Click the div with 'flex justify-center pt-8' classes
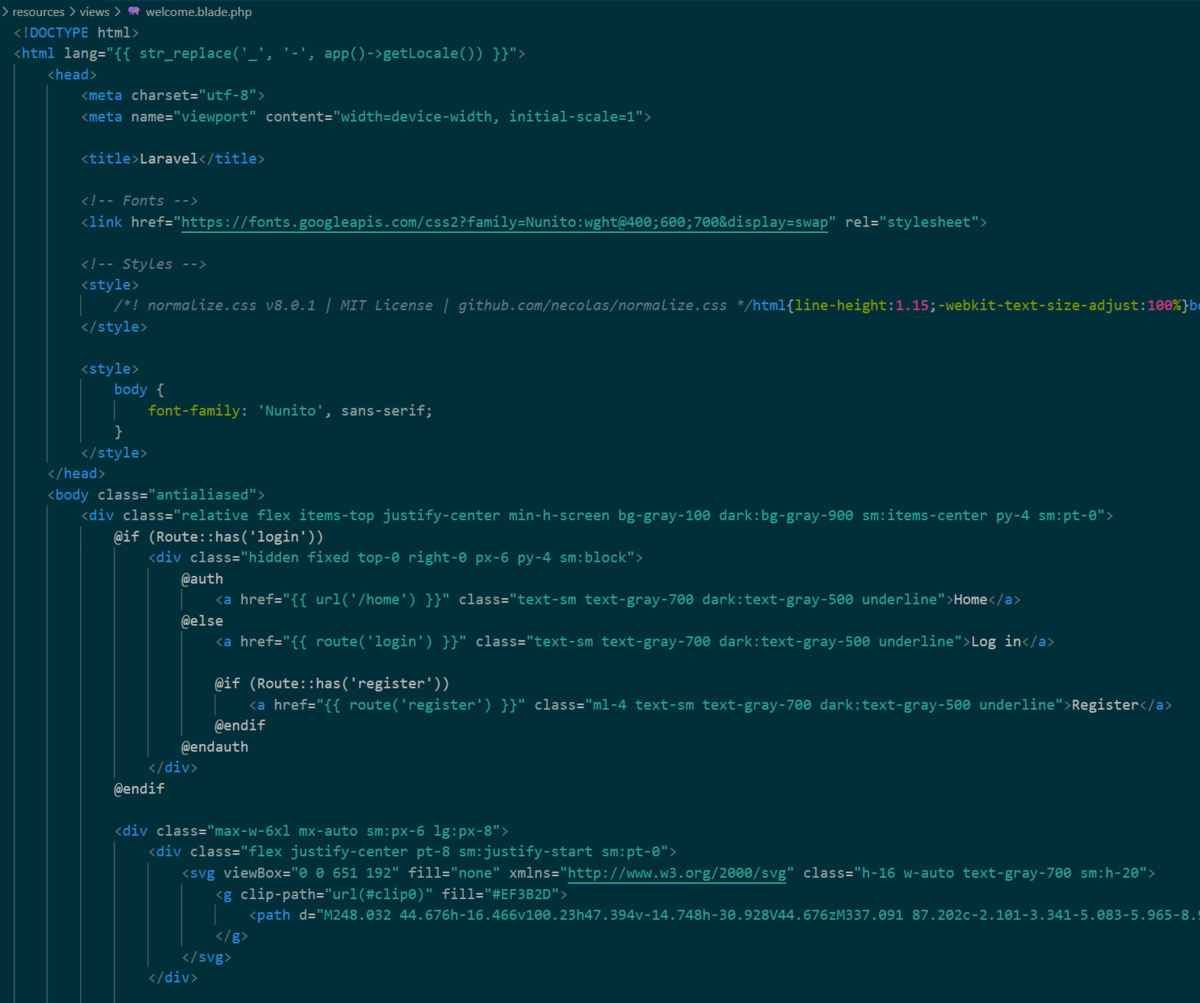Screen dimensions: 1200x1003 pyautogui.click(x=413, y=852)
